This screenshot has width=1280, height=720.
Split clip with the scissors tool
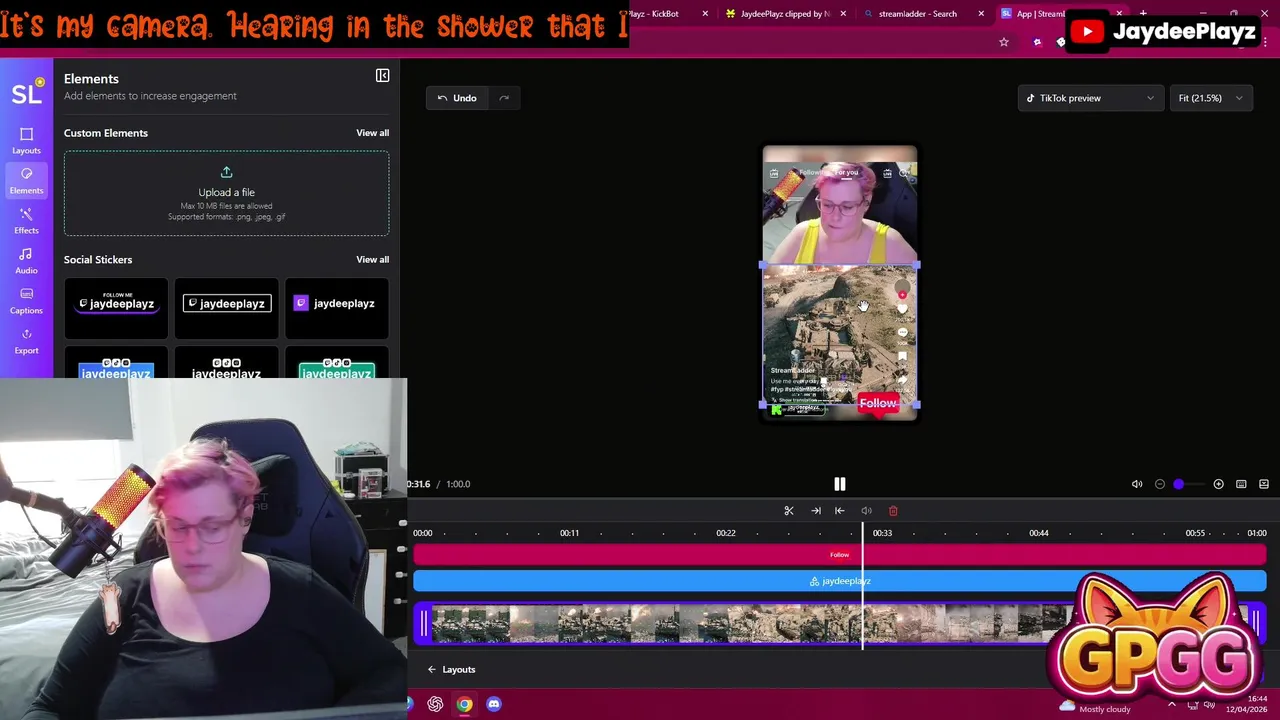click(789, 511)
